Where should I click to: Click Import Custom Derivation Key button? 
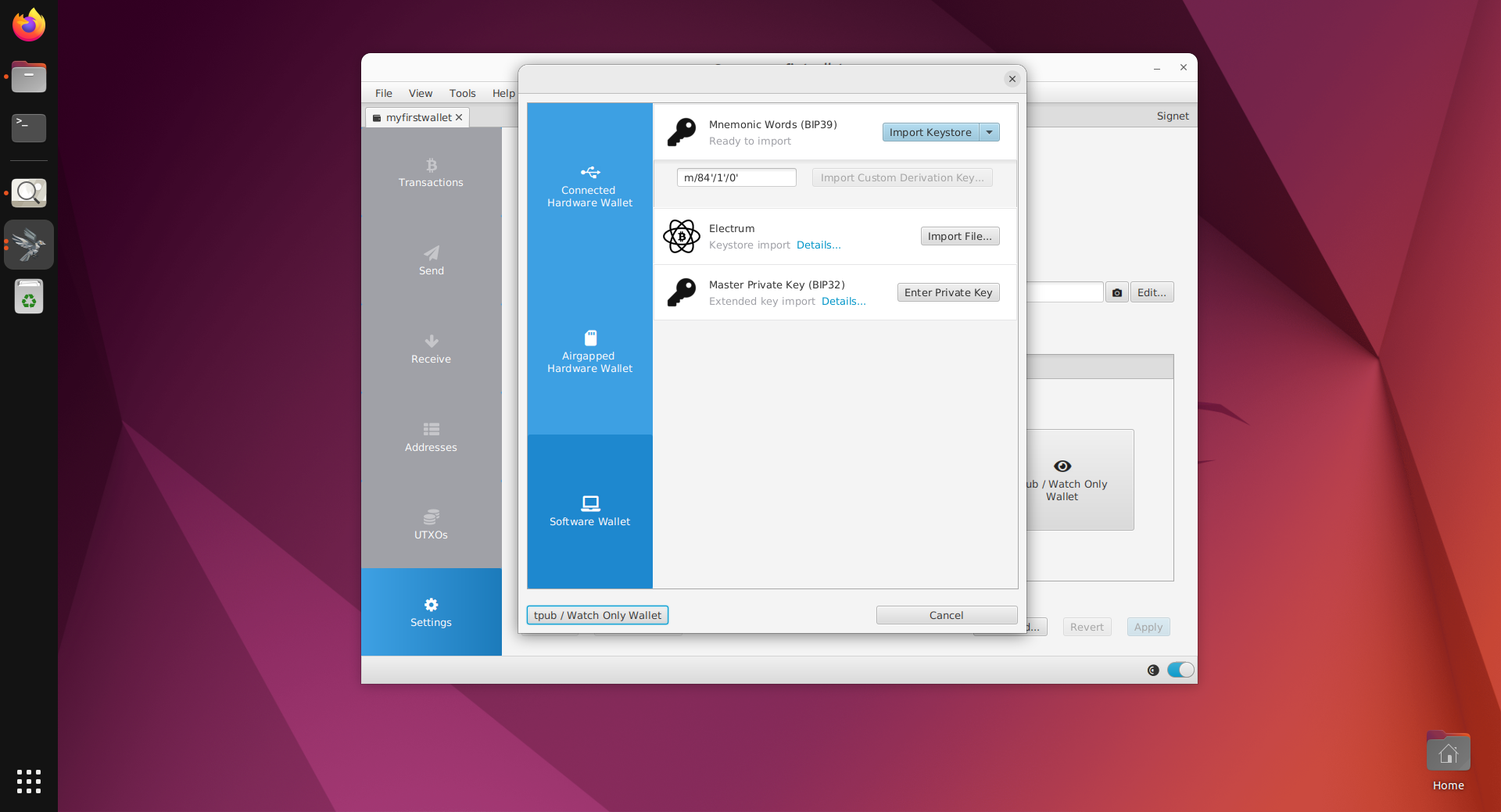tap(902, 177)
